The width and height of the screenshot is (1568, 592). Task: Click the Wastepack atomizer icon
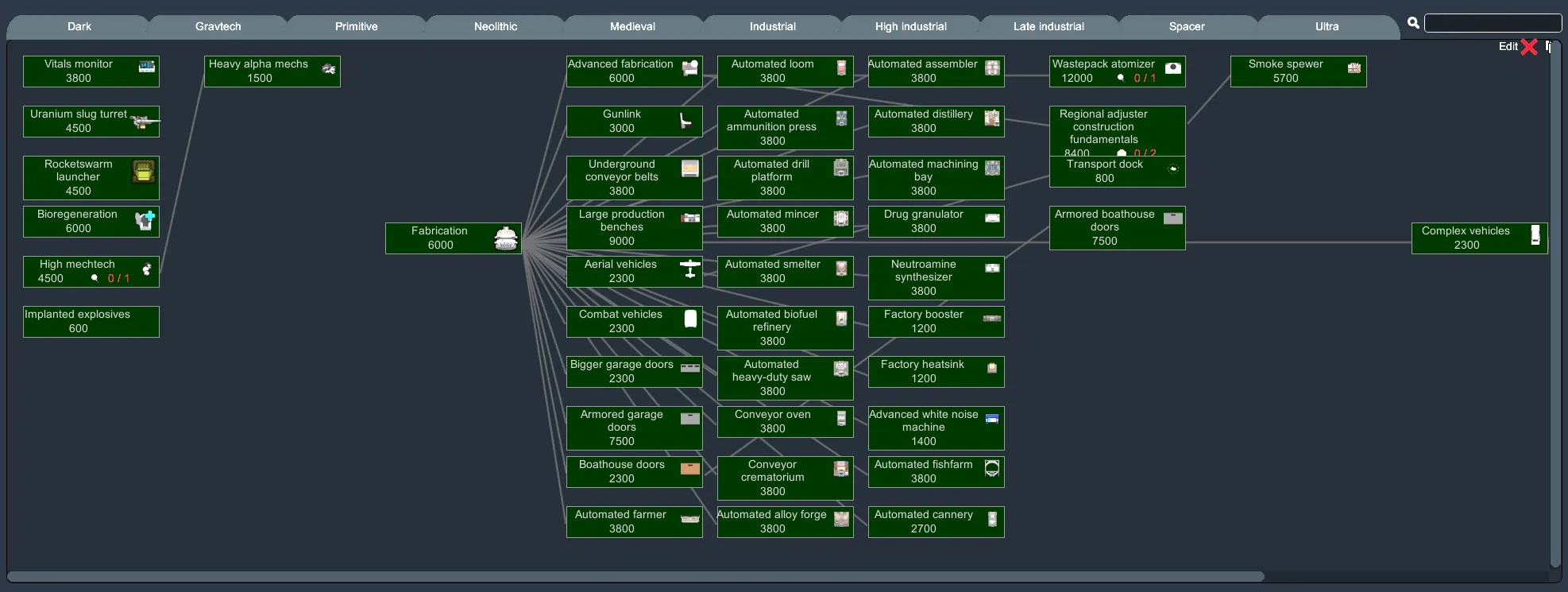(x=1172, y=68)
